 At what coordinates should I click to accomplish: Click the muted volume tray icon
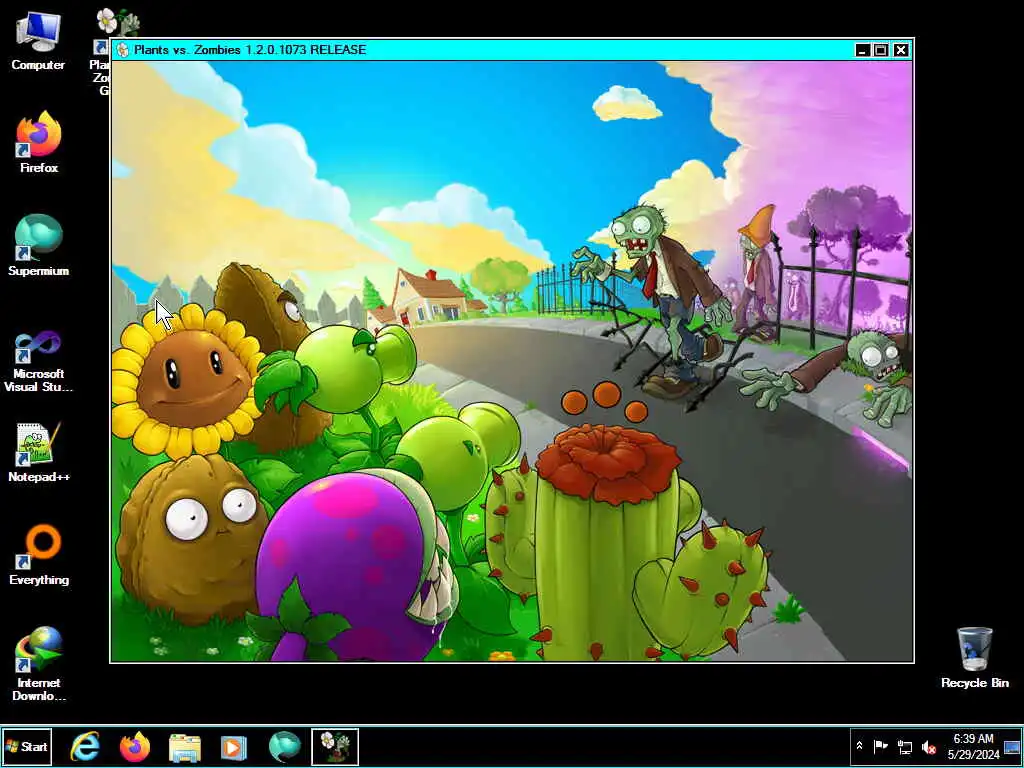point(928,746)
